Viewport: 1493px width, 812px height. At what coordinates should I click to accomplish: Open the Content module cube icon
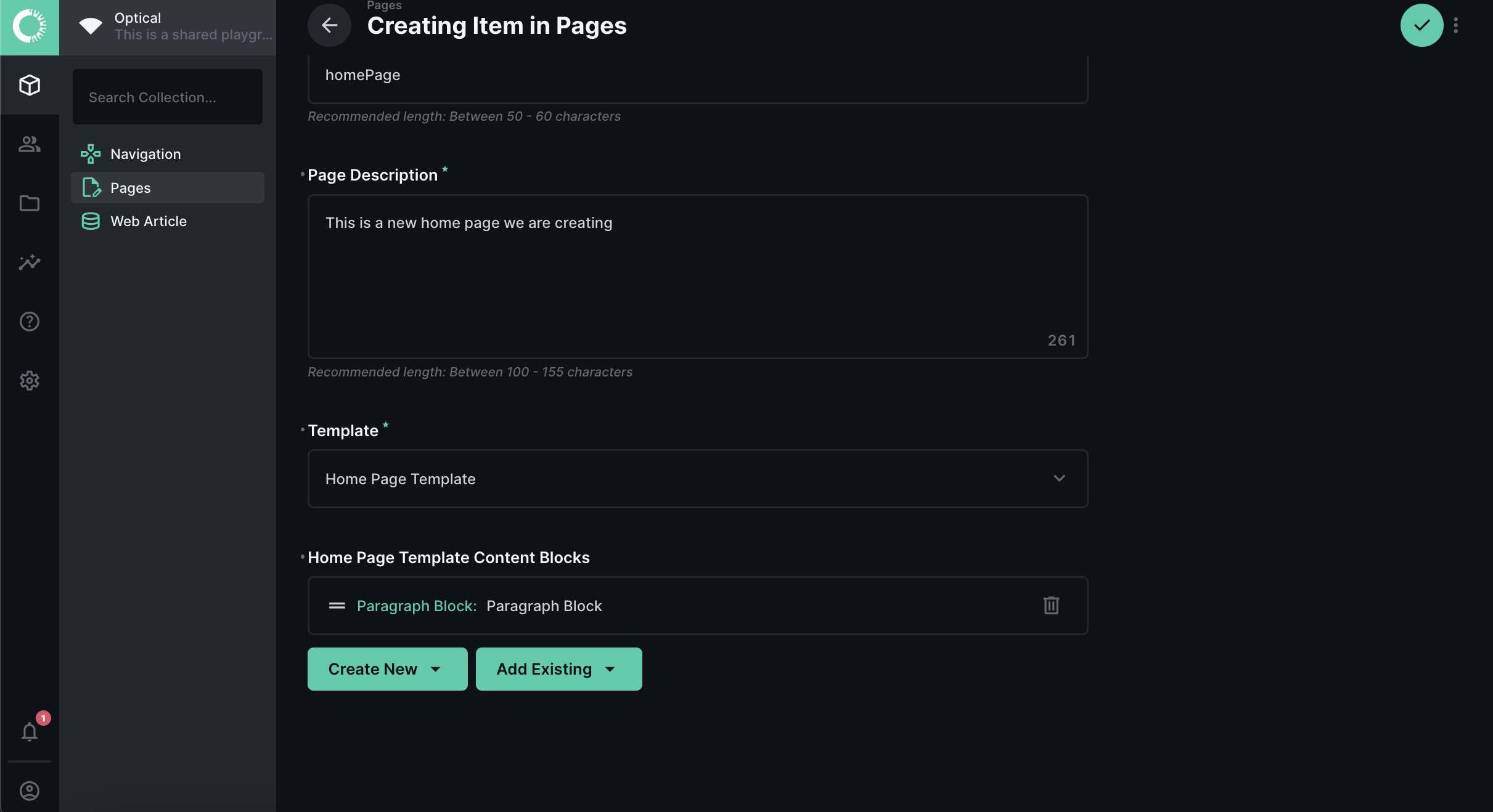click(x=30, y=85)
